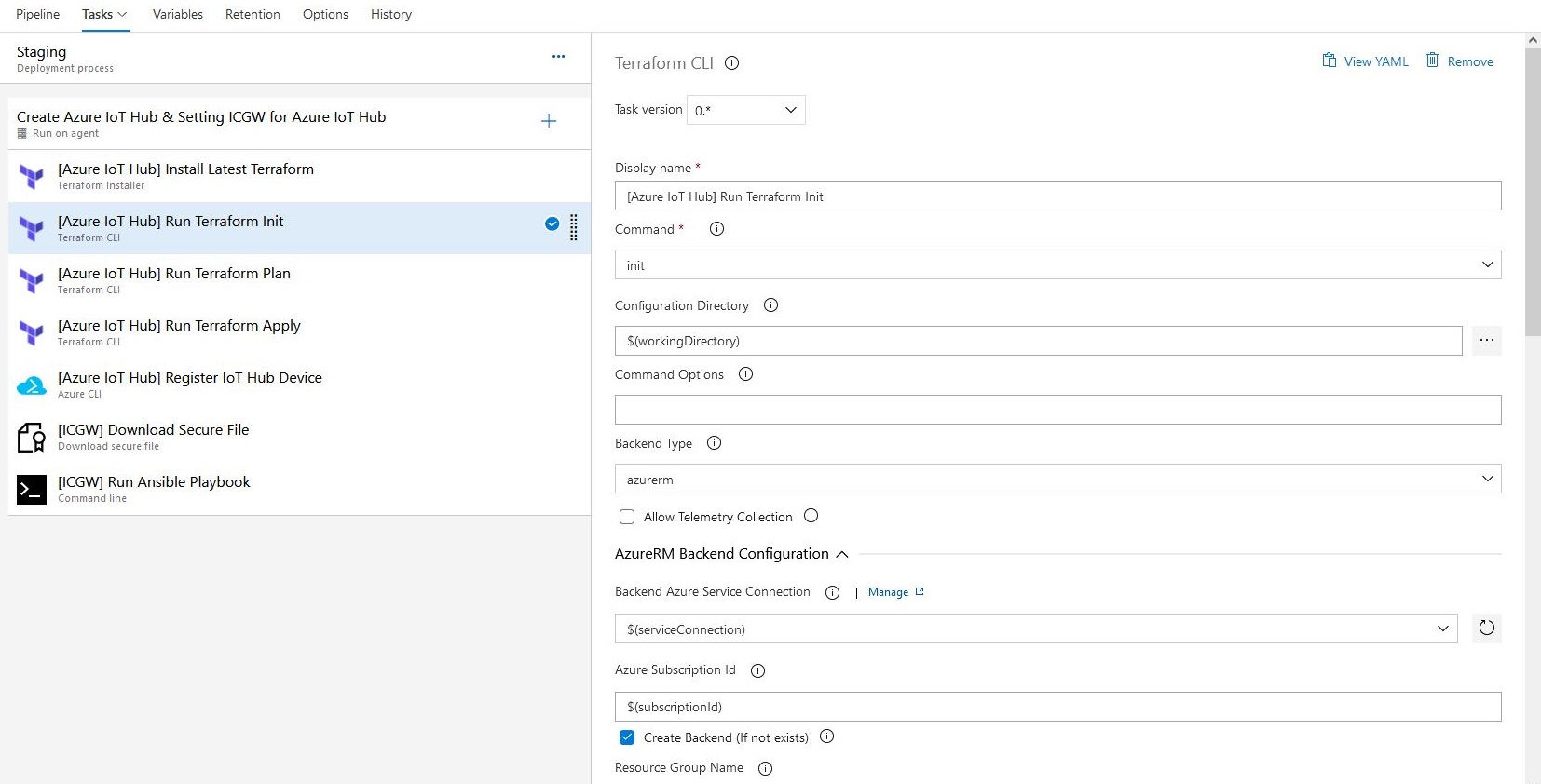The height and width of the screenshot is (784, 1541).
Task: Click info icon beside Azure Subscription Id
Action: point(757,670)
